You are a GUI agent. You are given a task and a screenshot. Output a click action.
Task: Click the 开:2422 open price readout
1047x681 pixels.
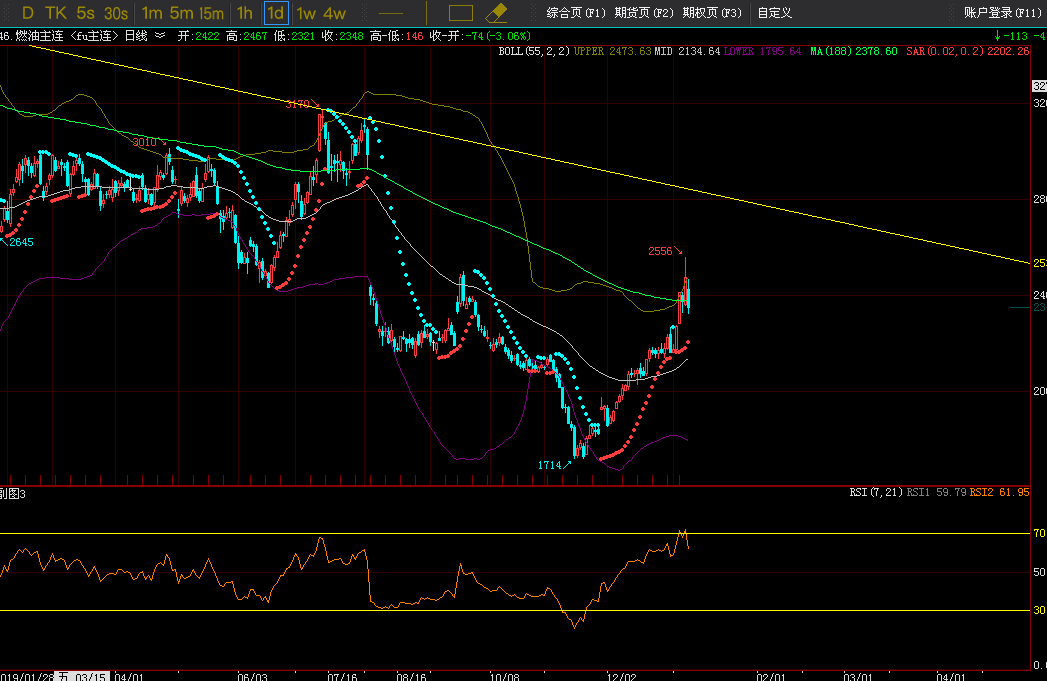198,36
